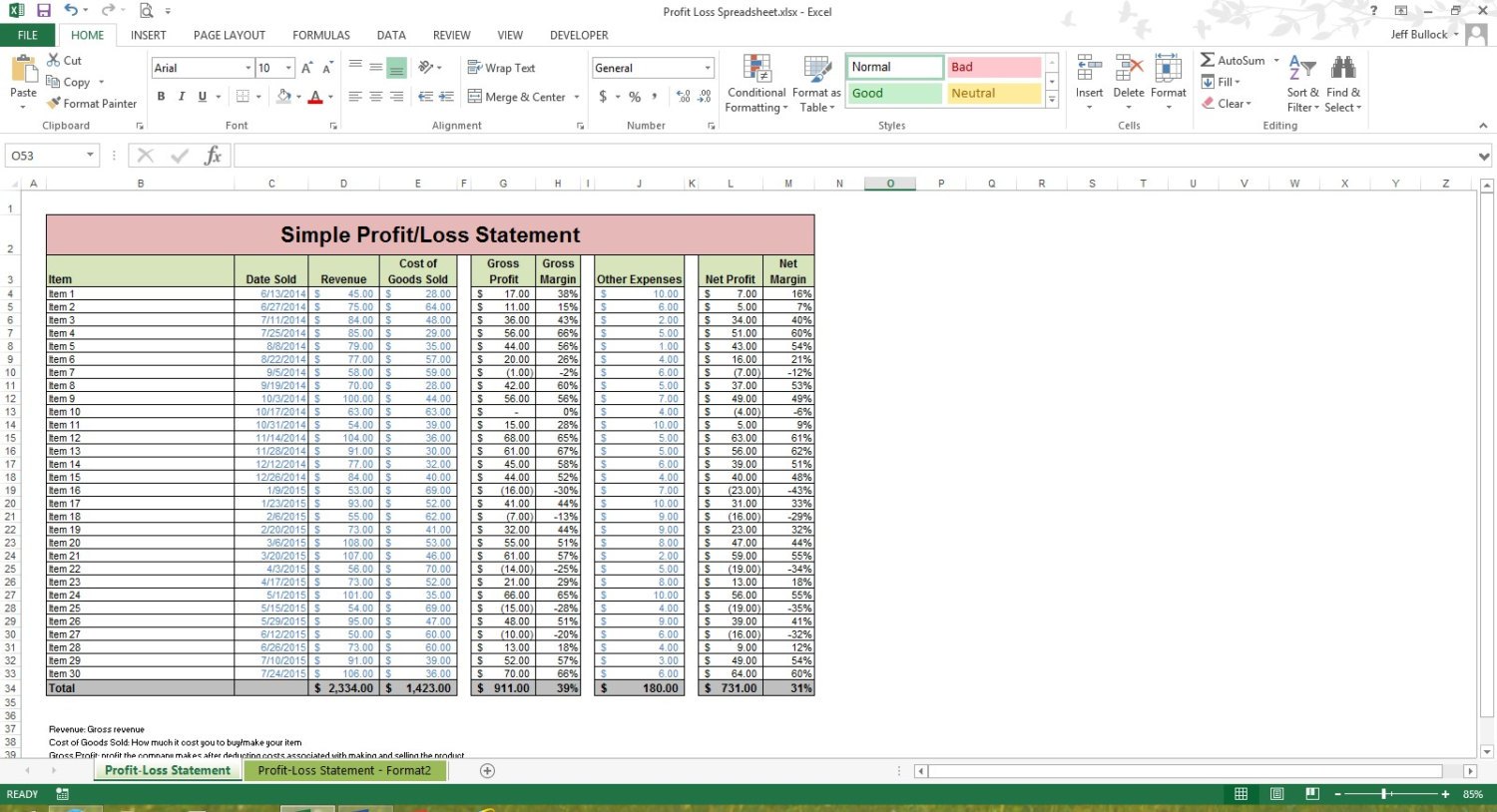The image size is (1497, 812).
Task: Apply the Good cell style
Action: 894,94
